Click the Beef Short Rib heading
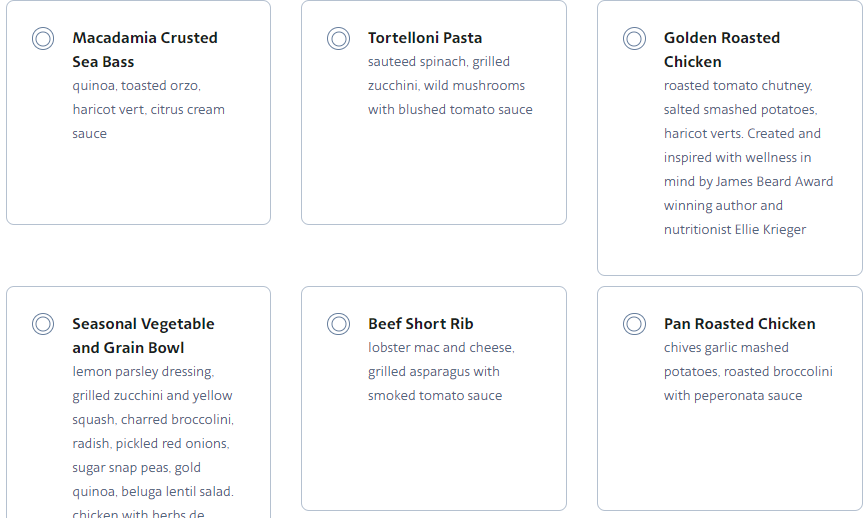This screenshot has height=518, width=868. pos(421,324)
